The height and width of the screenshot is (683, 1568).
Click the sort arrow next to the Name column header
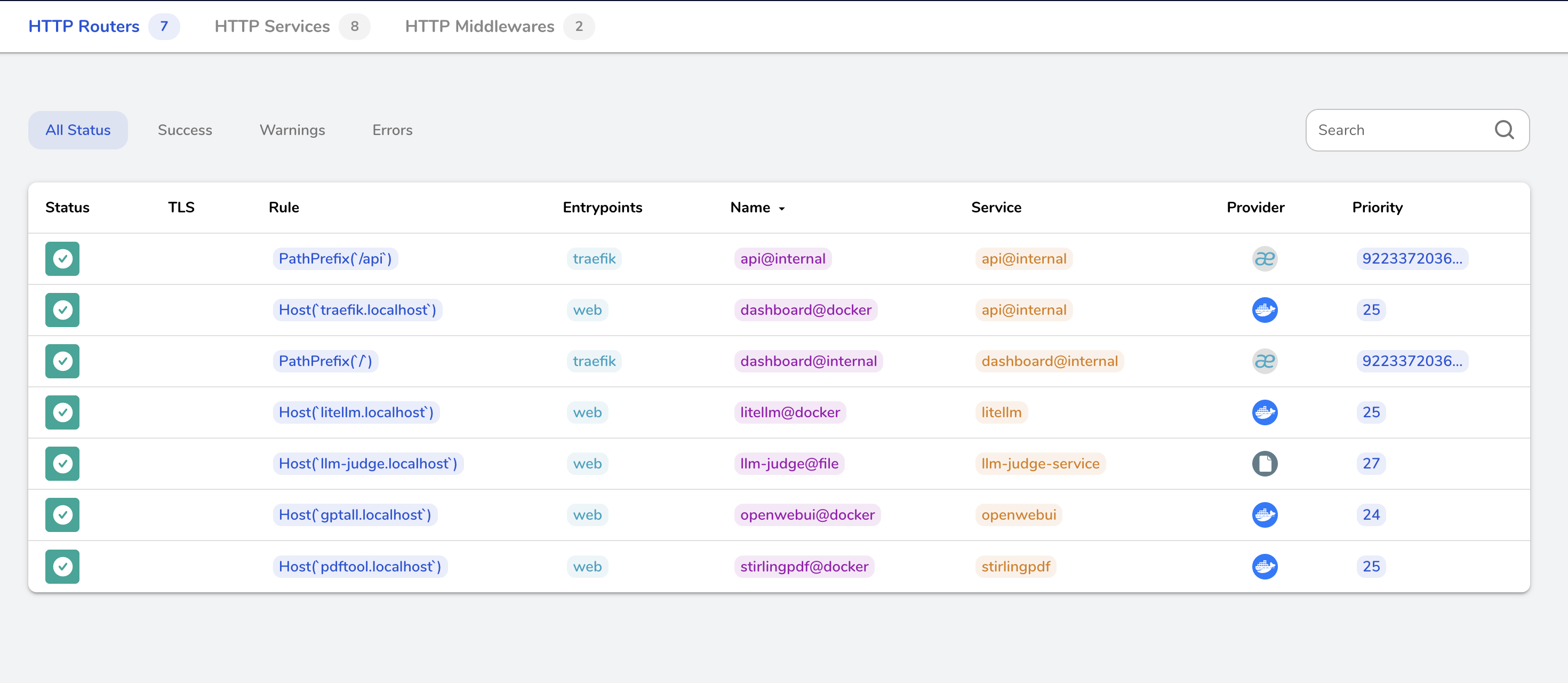tap(781, 208)
